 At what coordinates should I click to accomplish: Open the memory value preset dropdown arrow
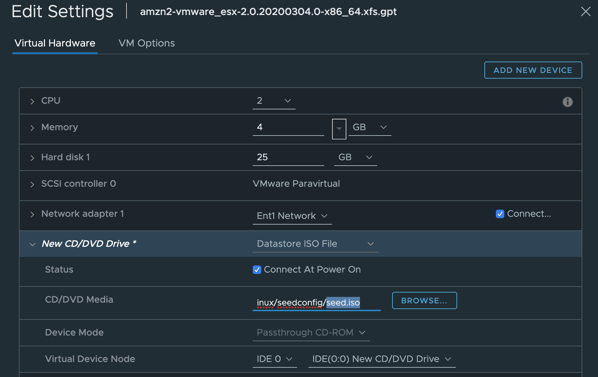339,129
